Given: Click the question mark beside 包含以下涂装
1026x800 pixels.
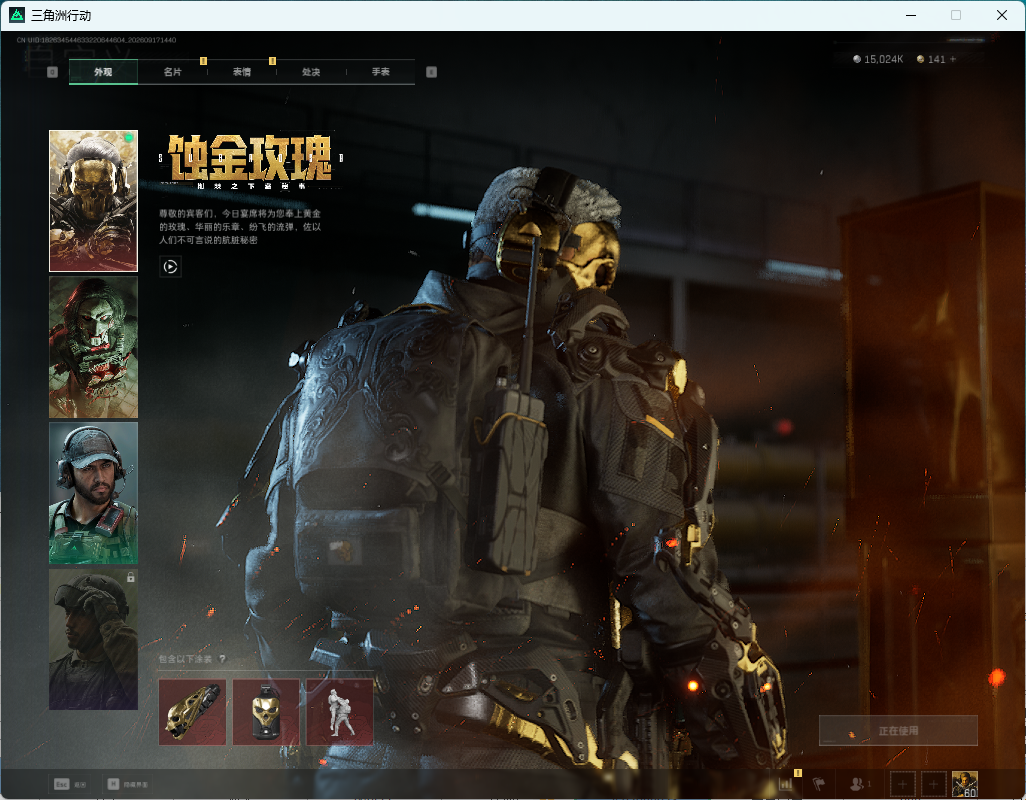Looking at the screenshot, I should (x=222, y=659).
